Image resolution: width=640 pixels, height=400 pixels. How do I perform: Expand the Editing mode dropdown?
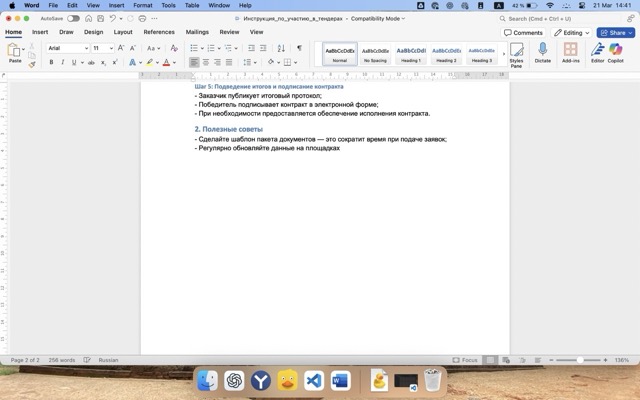click(x=571, y=32)
